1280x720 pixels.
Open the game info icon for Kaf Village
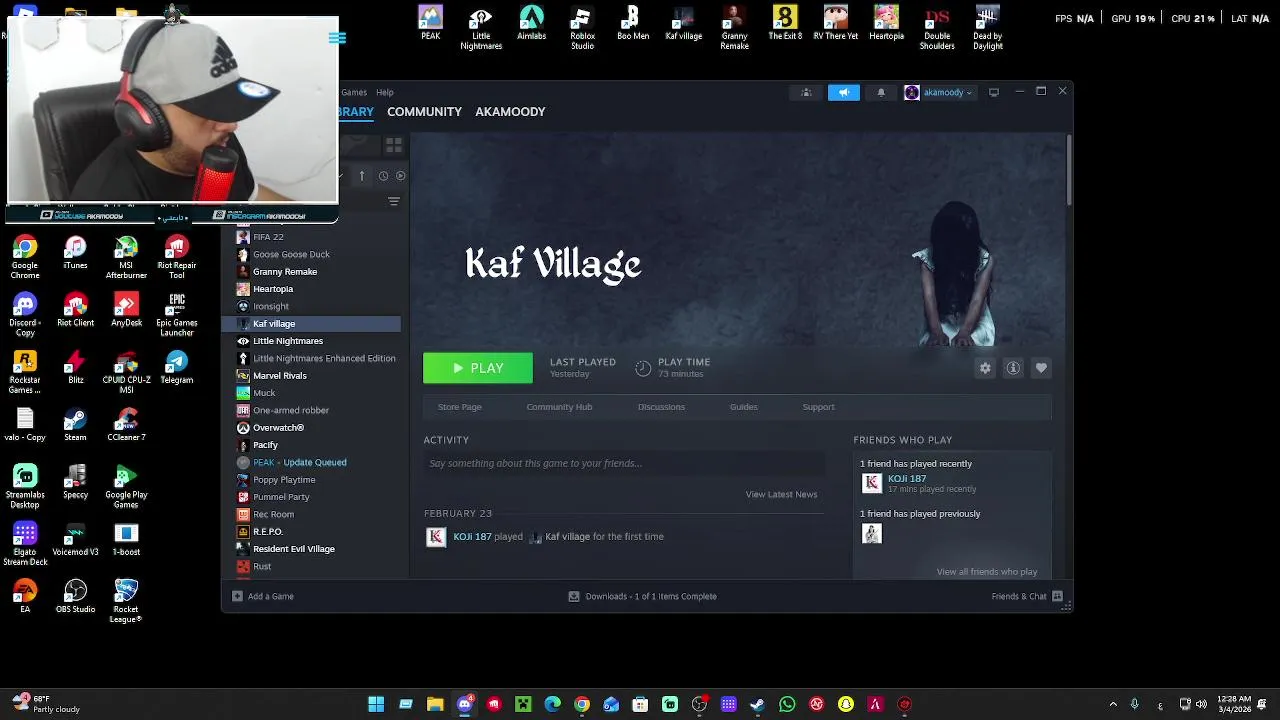1013,368
